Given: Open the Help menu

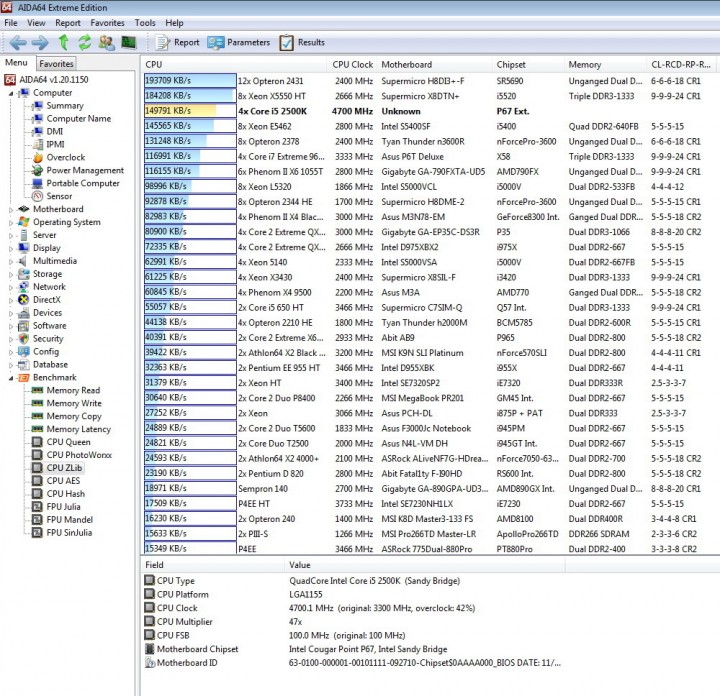Looking at the screenshot, I should coord(174,23).
